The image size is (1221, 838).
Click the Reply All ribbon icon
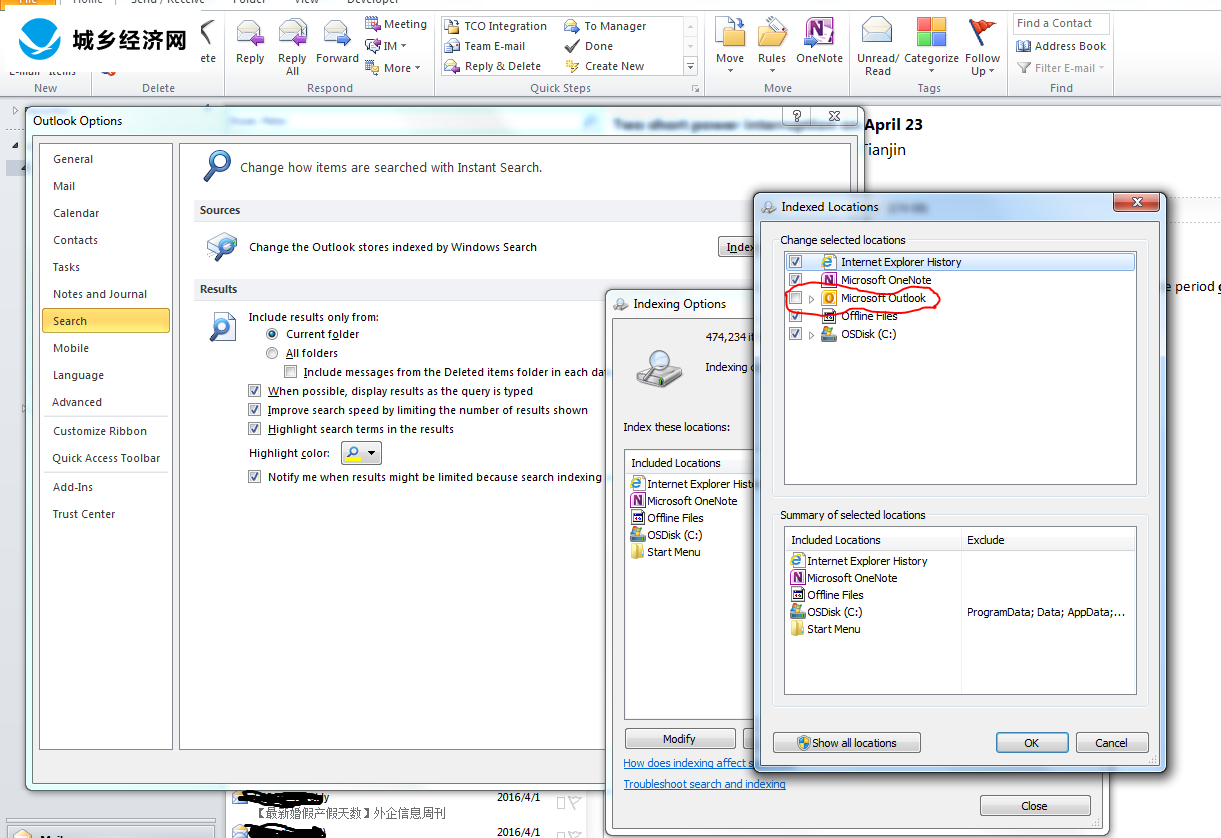click(x=292, y=34)
